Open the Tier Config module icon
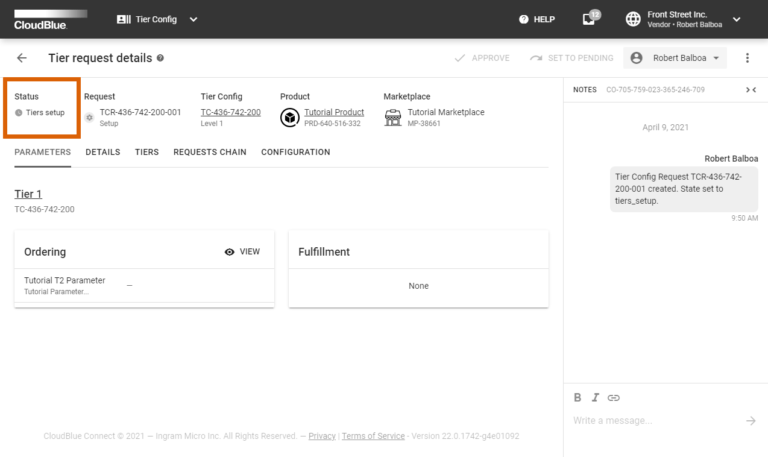The height and width of the screenshot is (457, 768). click(123, 19)
